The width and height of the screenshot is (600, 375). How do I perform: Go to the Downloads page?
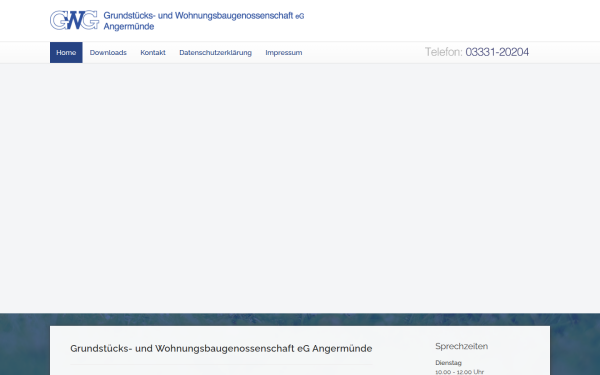(108, 52)
